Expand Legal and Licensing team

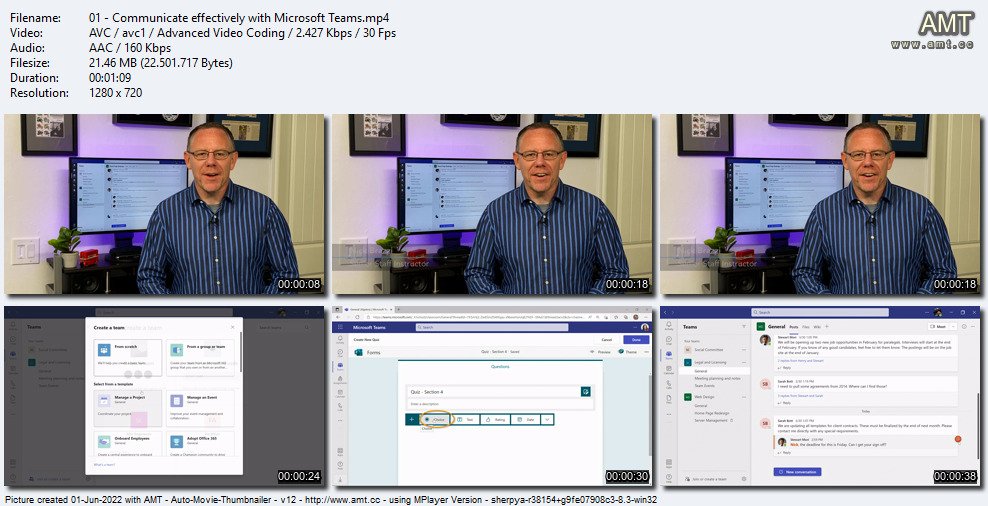pyautogui.click(x=709, y=362)
